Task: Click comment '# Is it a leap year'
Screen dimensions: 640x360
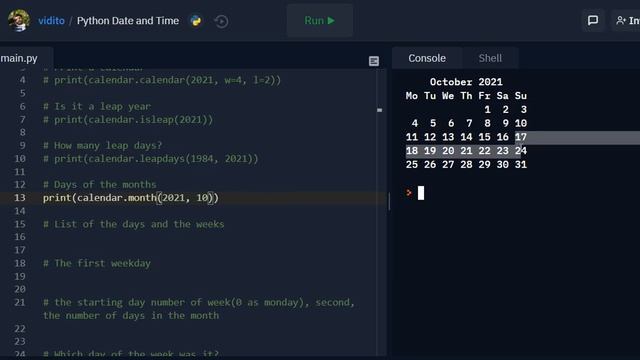Action: pos(97,107)
